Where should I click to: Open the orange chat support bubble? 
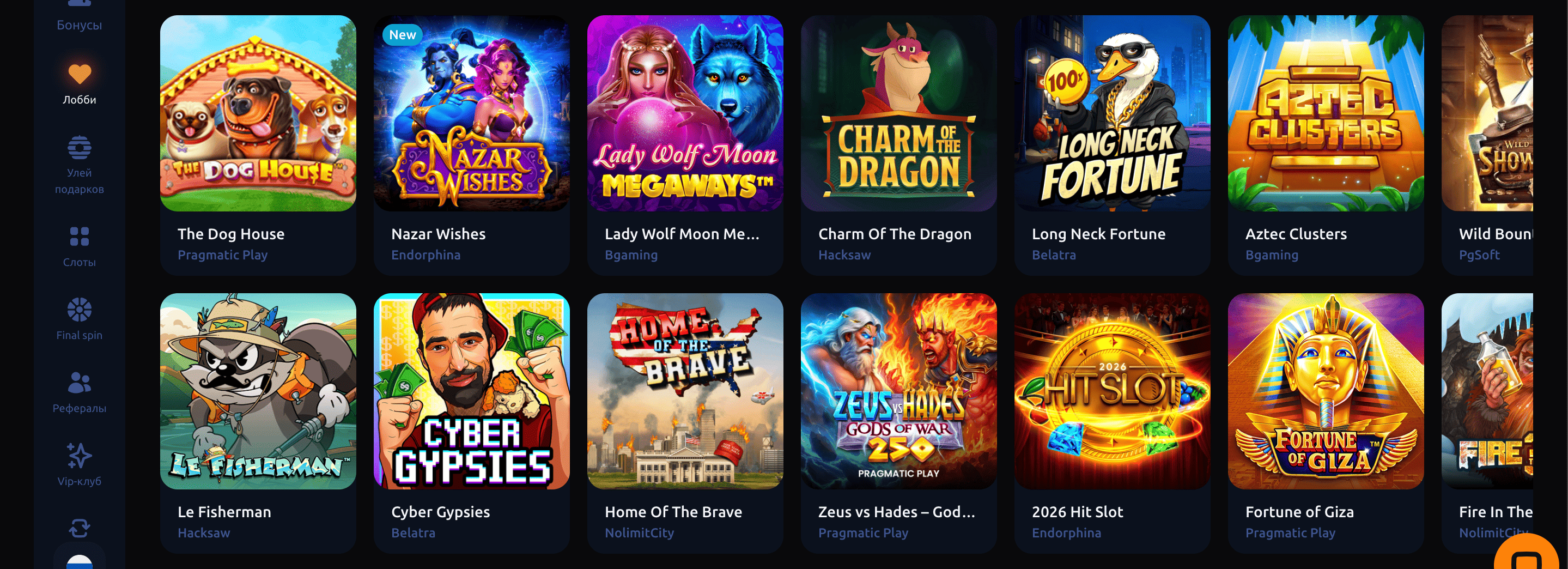click(1527, 553)
